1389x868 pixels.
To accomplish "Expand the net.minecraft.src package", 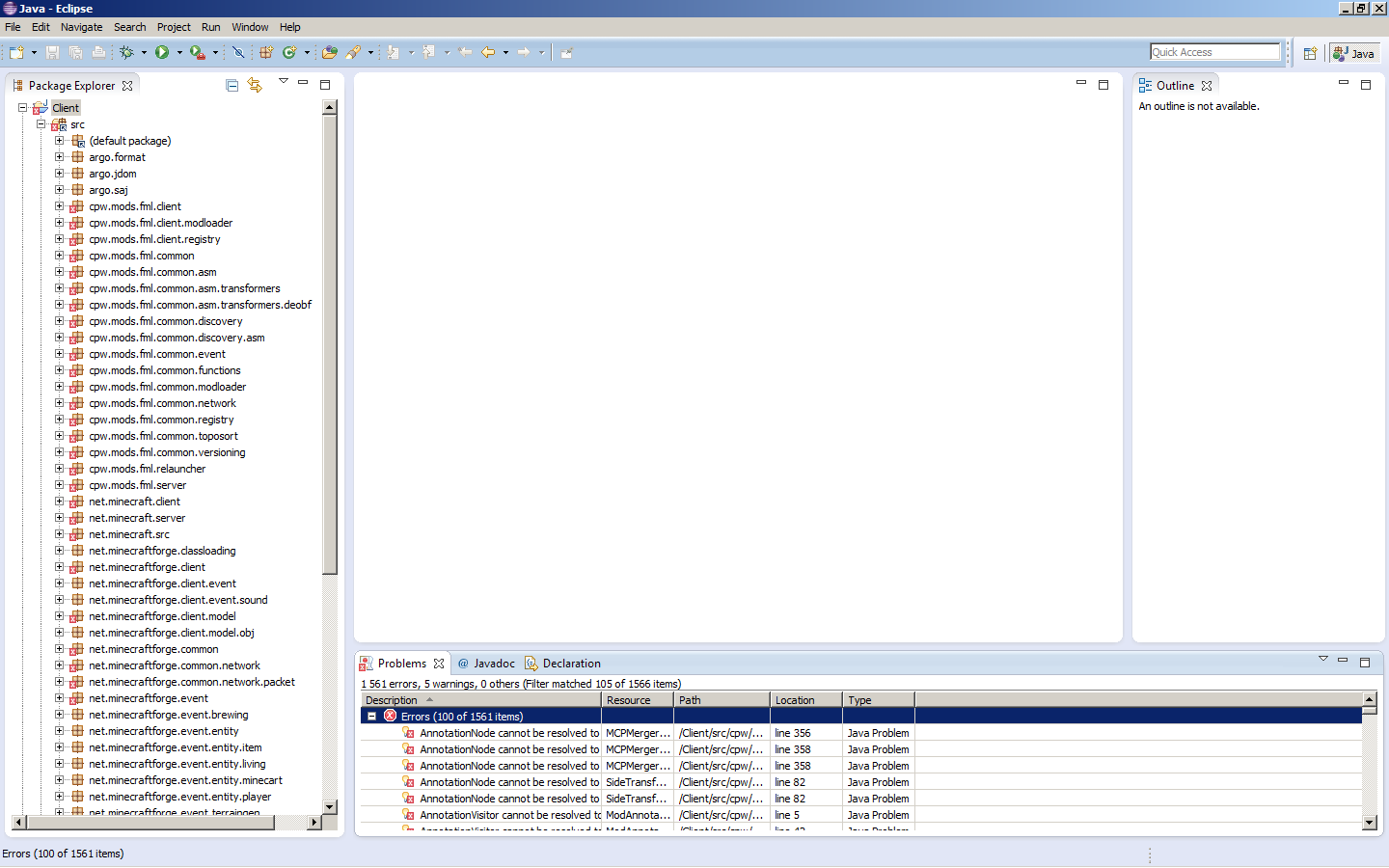I will coord(59,534).
